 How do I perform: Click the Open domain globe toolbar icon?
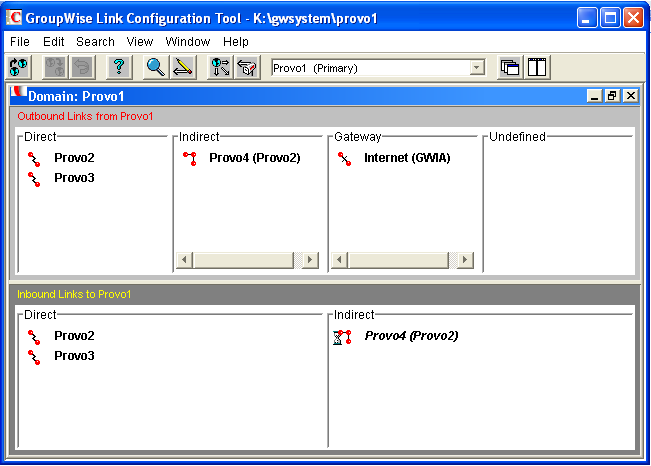point(19,67)
